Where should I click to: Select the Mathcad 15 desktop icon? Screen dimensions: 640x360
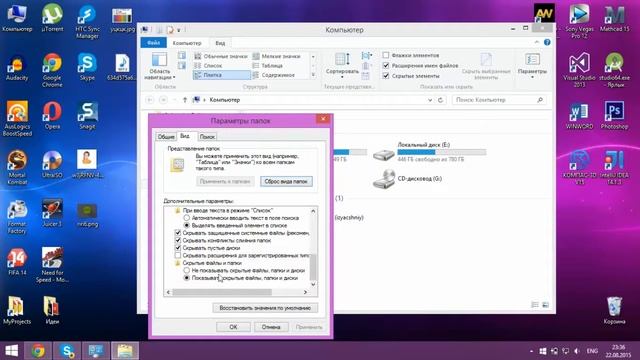[615, 18]
